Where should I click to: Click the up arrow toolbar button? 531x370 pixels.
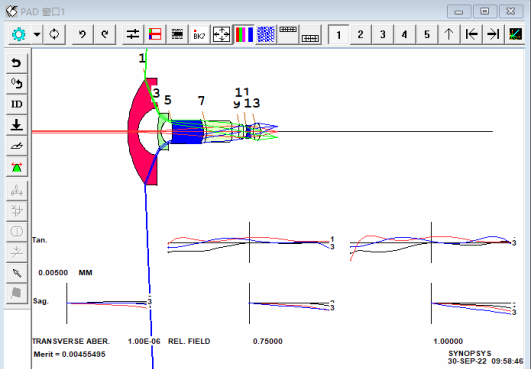tap(449, 35)
